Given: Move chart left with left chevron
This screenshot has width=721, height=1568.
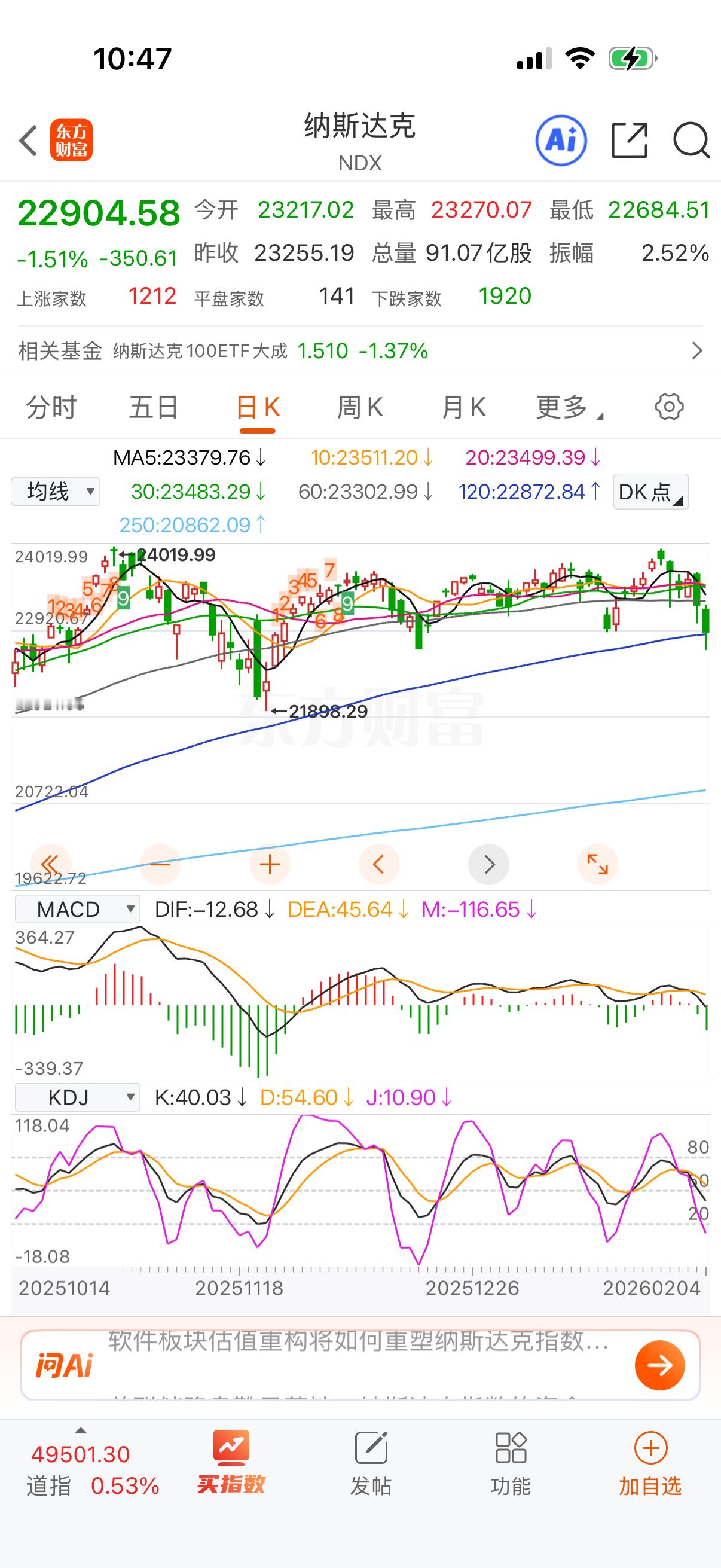Looking at the screenshot, I should tap(379, 864).
